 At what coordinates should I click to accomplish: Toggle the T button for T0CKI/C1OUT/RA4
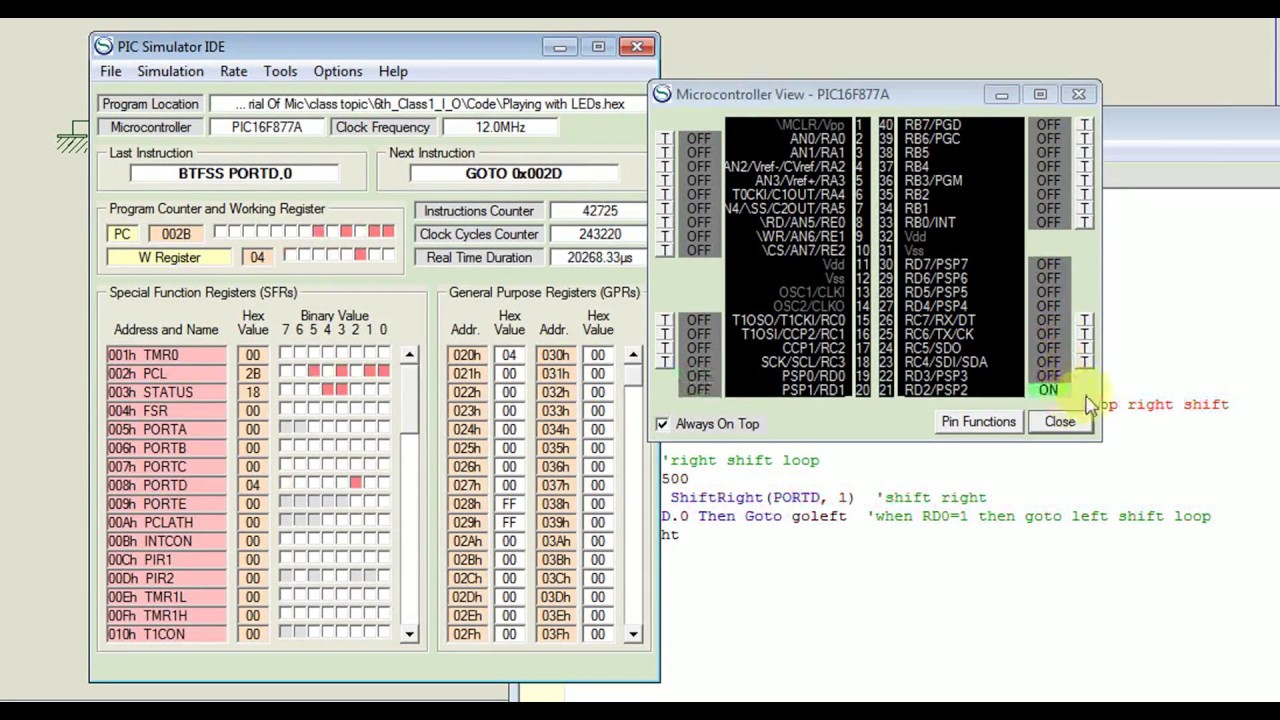(x=665, y=195)
